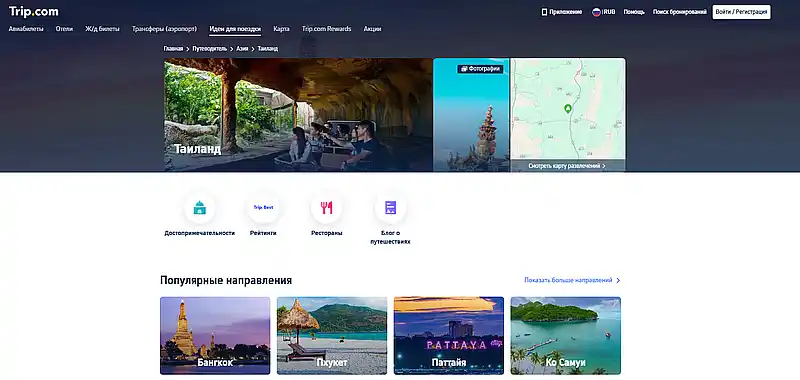Click Смотреть карту развлечений link
The height and width of the screenshot is (380, 800).
coord(568,166)
